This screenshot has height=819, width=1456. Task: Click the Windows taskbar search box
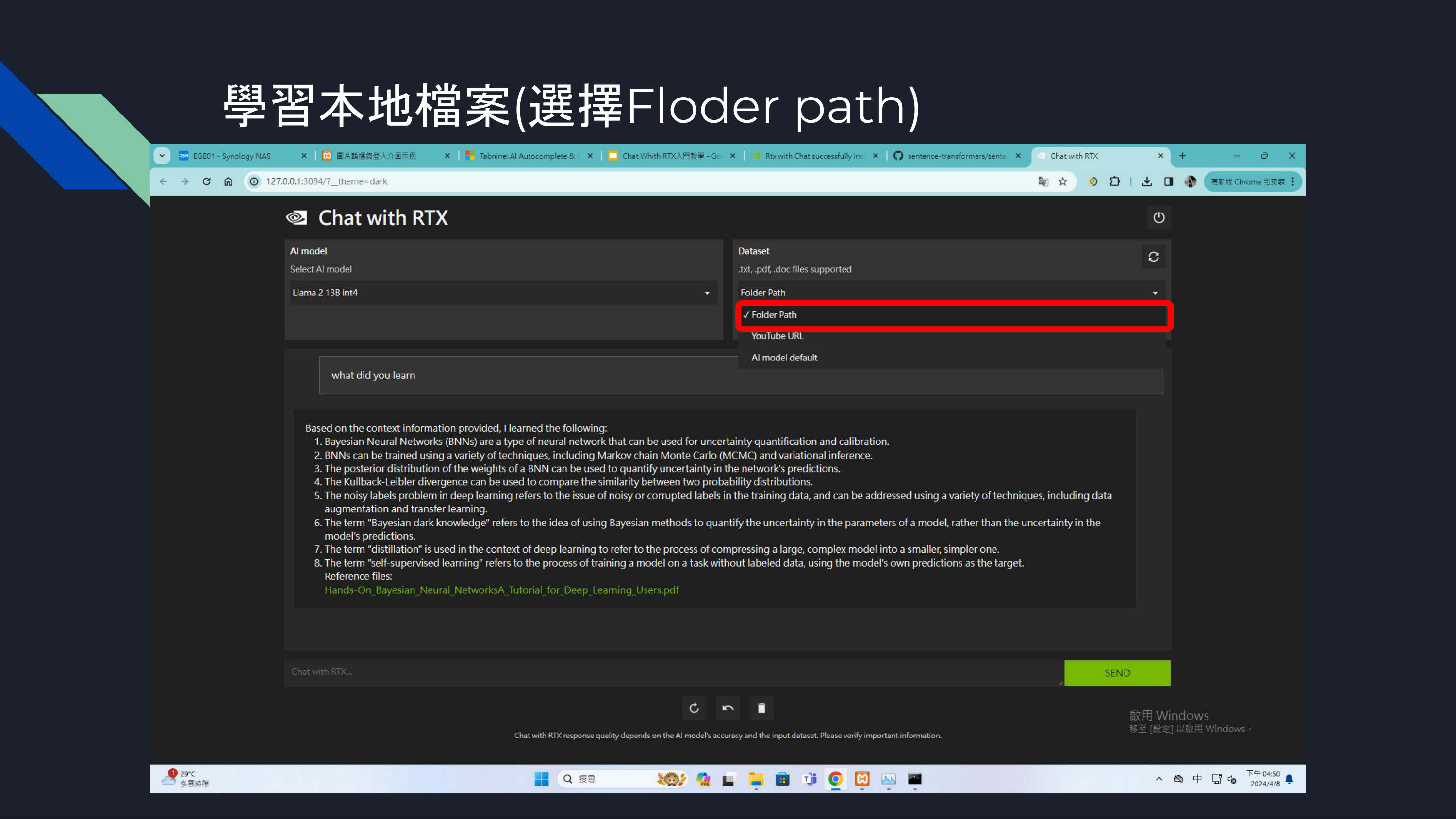(621, 779)
